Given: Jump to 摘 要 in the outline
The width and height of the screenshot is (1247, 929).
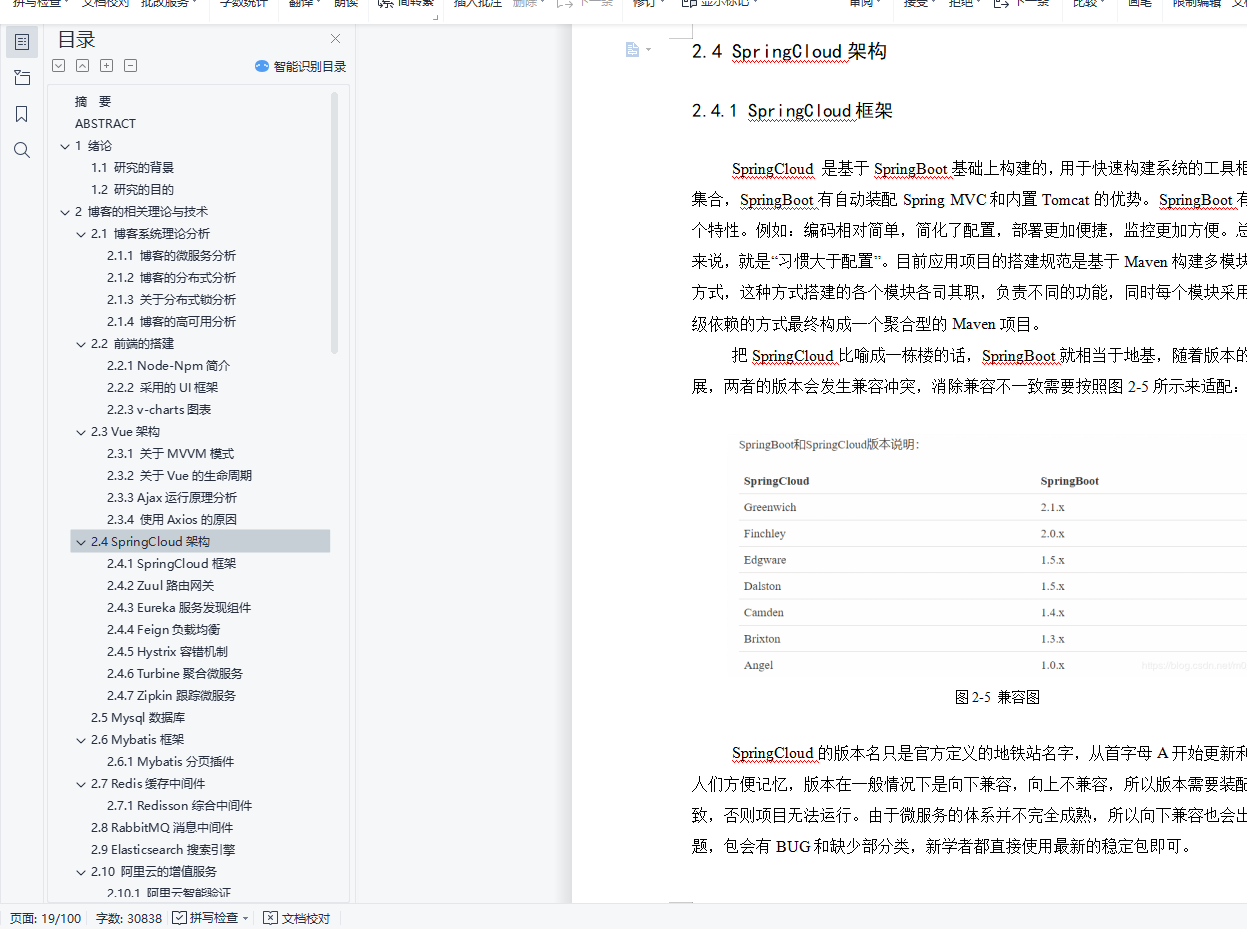Looking at the screenshot, I should click(x=93, y=102).
